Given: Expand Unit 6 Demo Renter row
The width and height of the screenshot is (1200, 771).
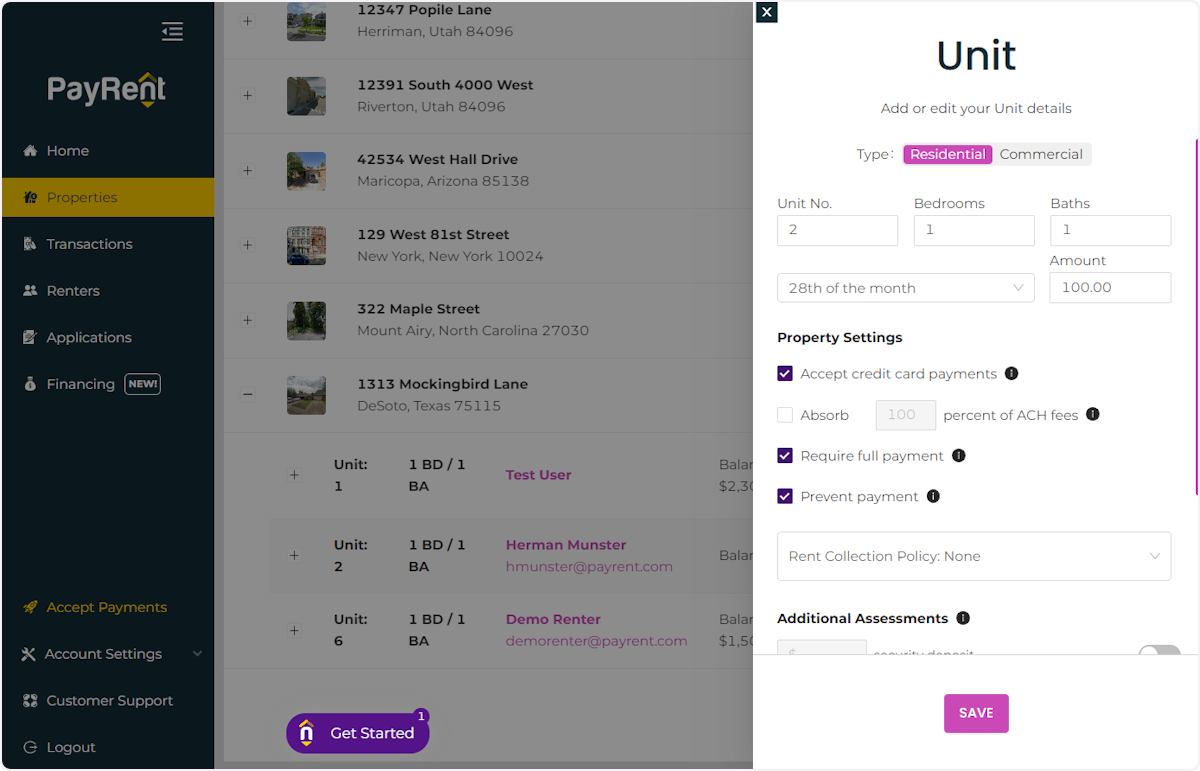Looking at the screenshot, I should [294, 630].
